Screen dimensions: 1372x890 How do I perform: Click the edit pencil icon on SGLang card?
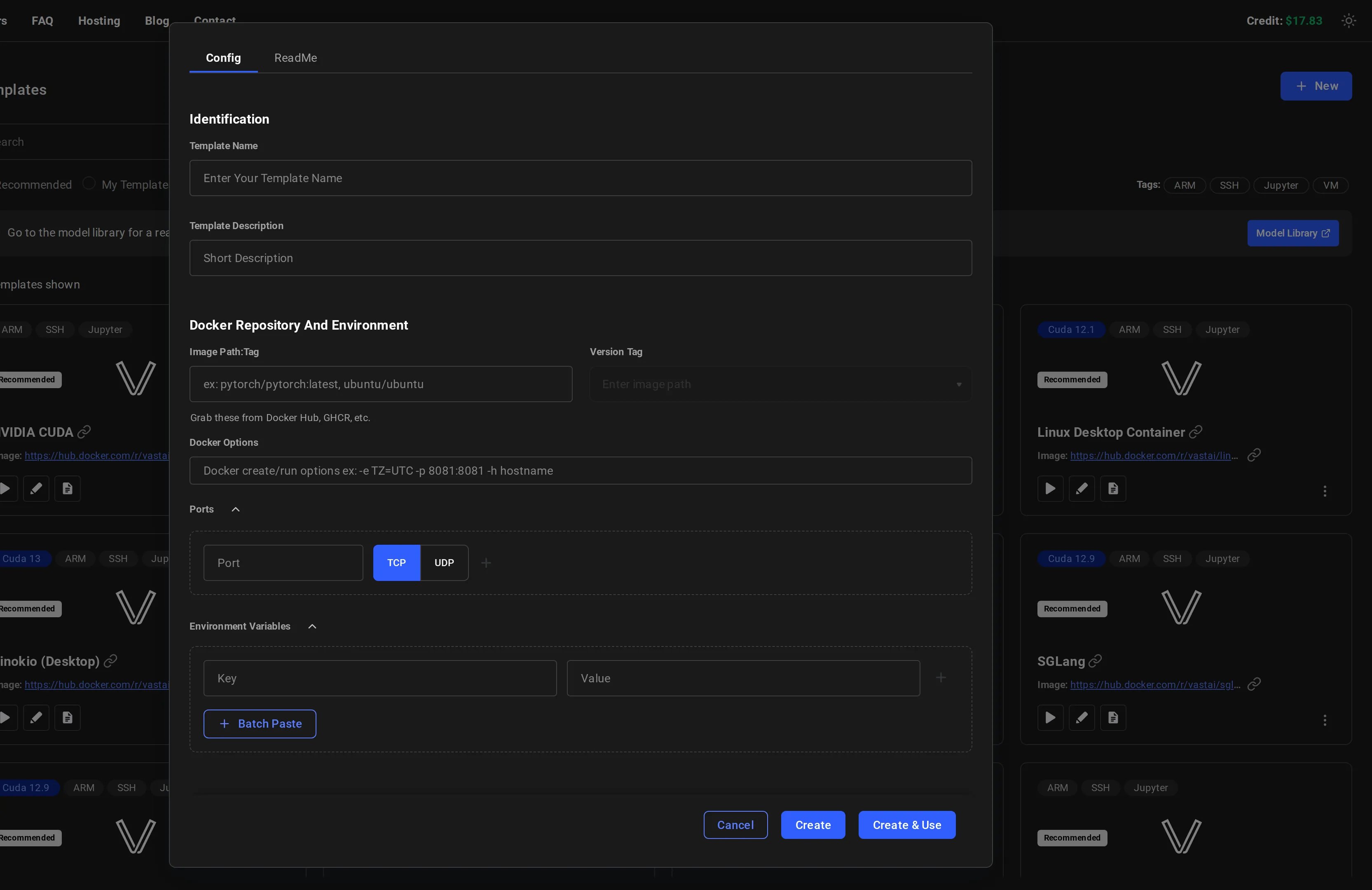click(x=1082, y=718)
